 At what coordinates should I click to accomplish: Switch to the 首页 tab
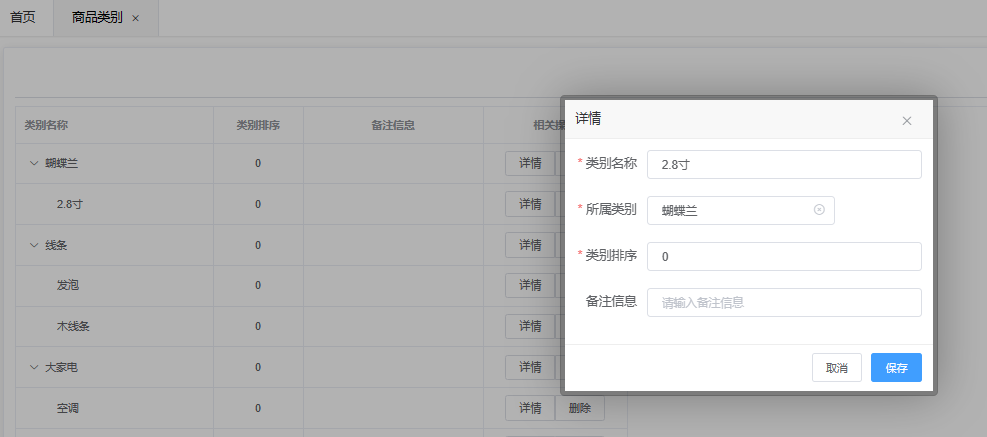coord(23,18)
